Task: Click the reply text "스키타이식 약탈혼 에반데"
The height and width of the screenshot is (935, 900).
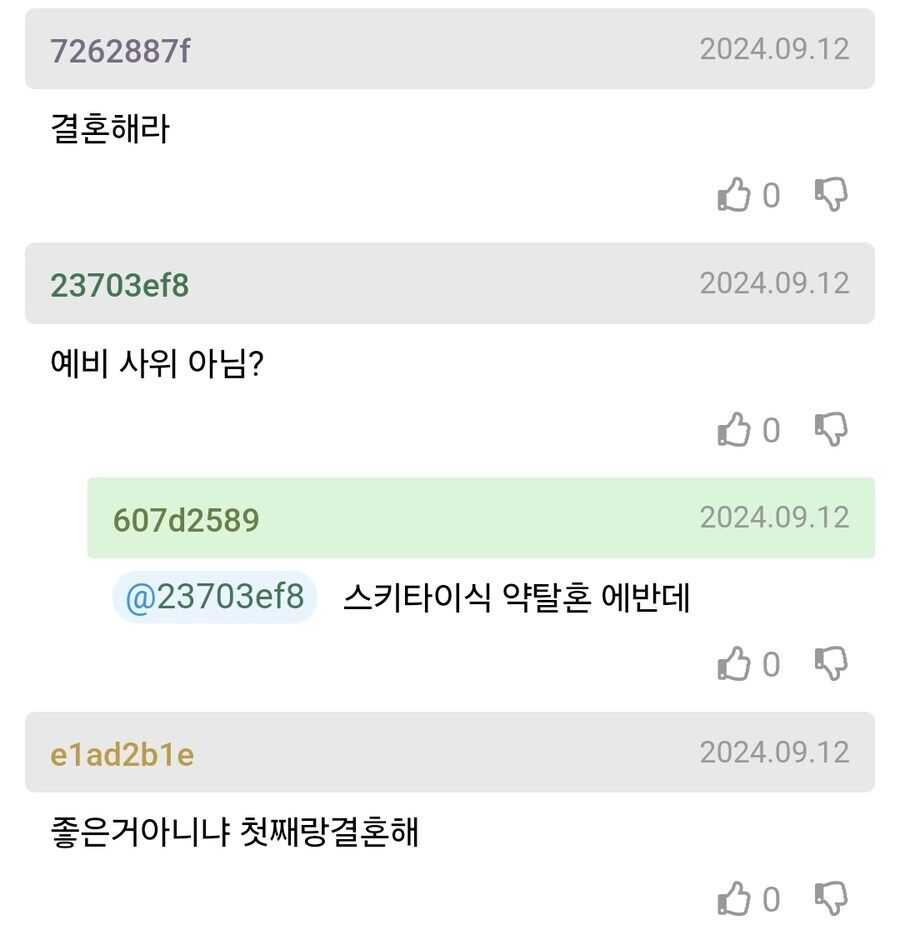Action: tap(516, 598)
